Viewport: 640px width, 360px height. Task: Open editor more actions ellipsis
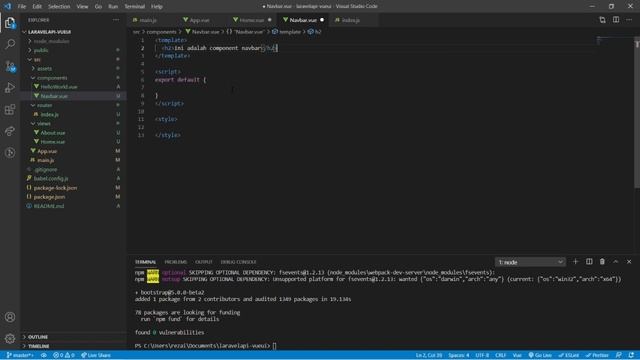(x=629, y=20)
